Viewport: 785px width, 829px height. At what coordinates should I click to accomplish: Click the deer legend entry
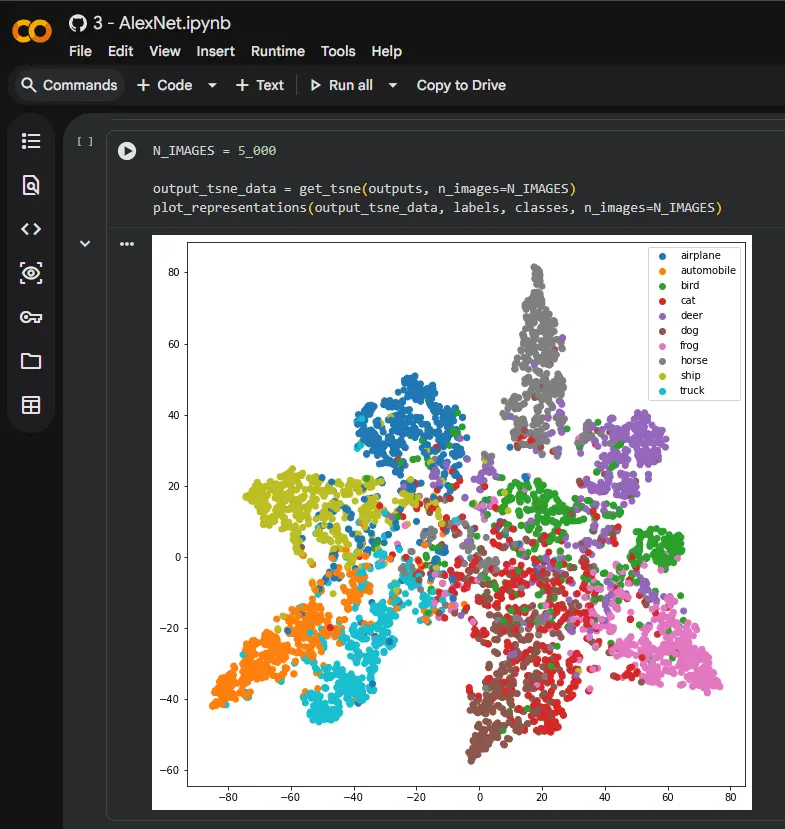680,315
